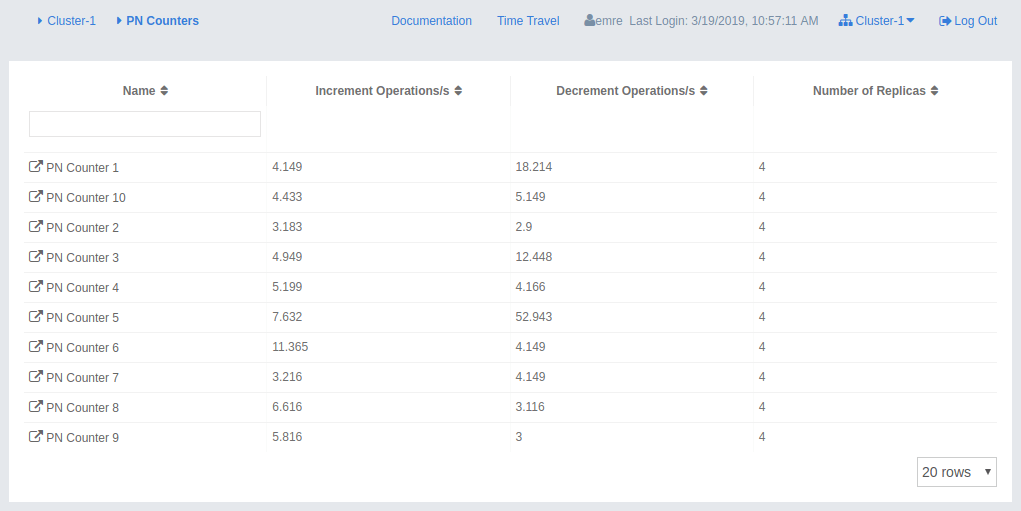Select the PN Counters breadcrumb
The width and height of the screenshot is (1021, 511).
162,21
